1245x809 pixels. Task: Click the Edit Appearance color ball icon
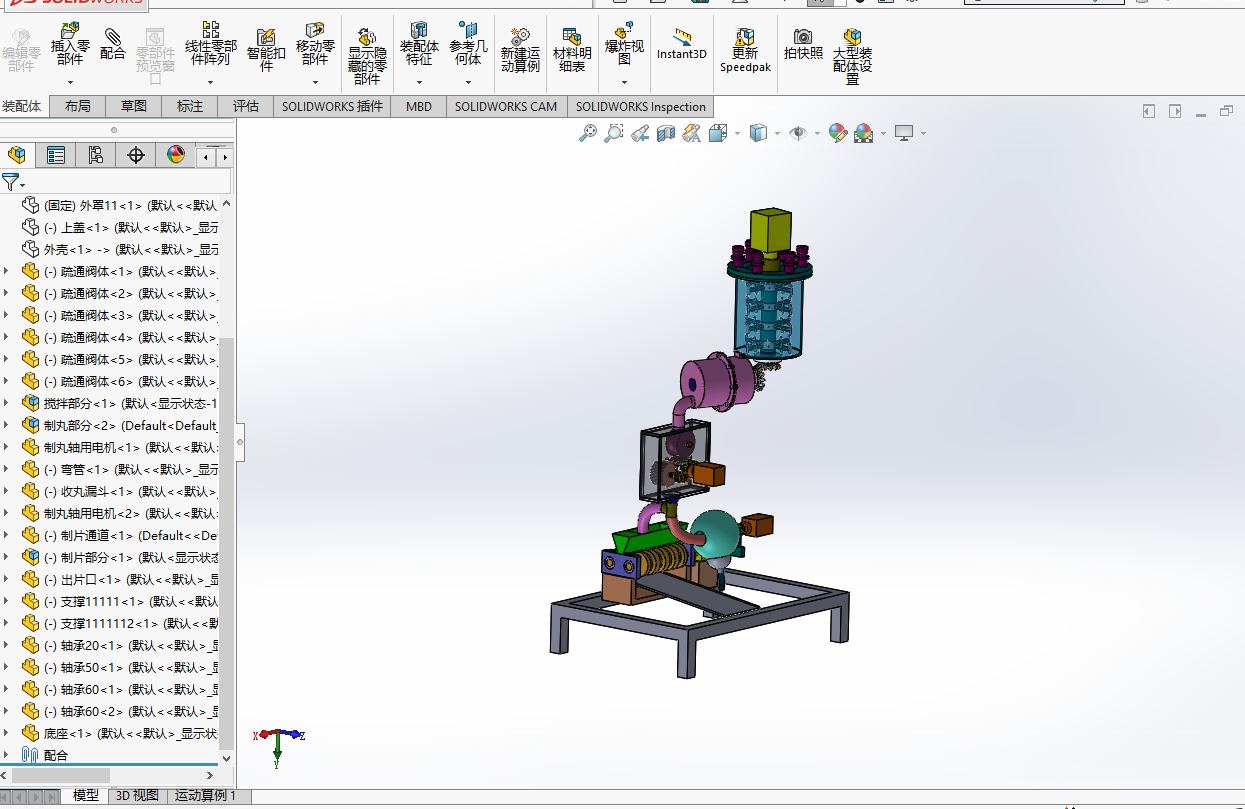click(x=838, y=132)
